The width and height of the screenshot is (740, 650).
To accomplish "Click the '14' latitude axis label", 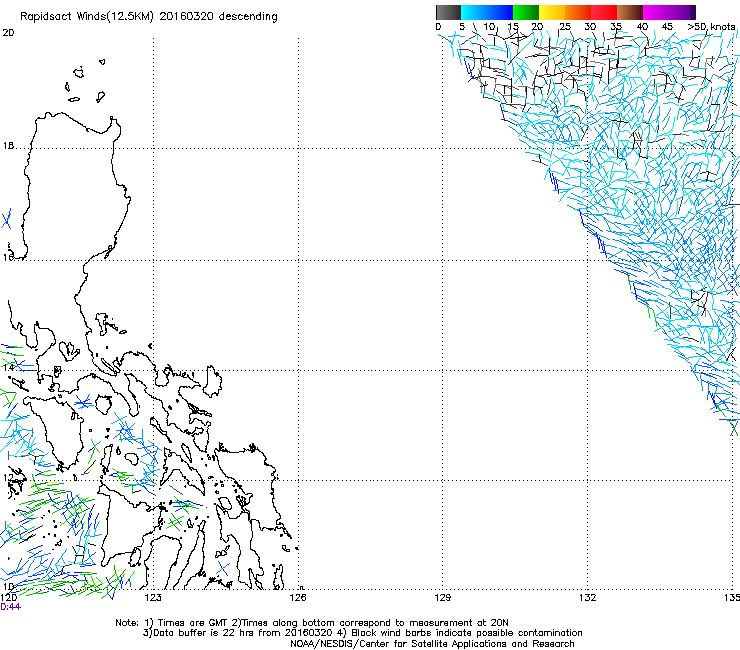I will pos(8,367).
